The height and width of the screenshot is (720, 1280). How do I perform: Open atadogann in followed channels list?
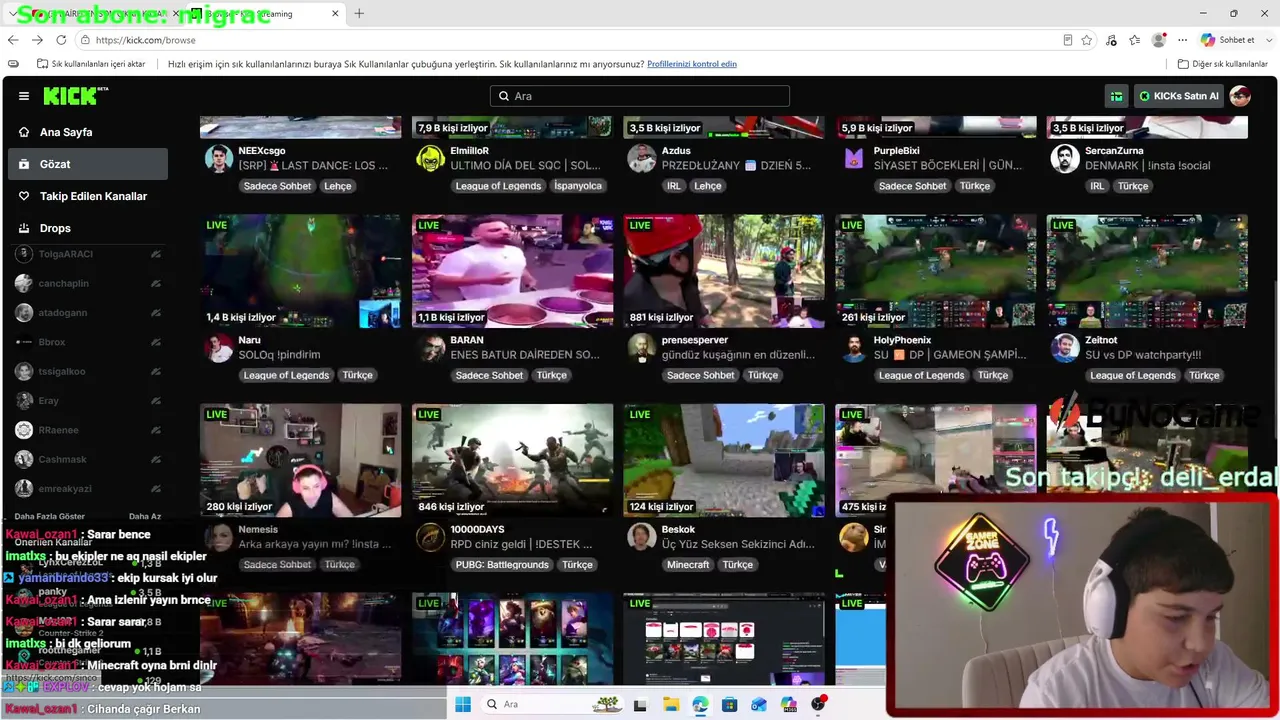pyautogui.click(x=88, y=313)
